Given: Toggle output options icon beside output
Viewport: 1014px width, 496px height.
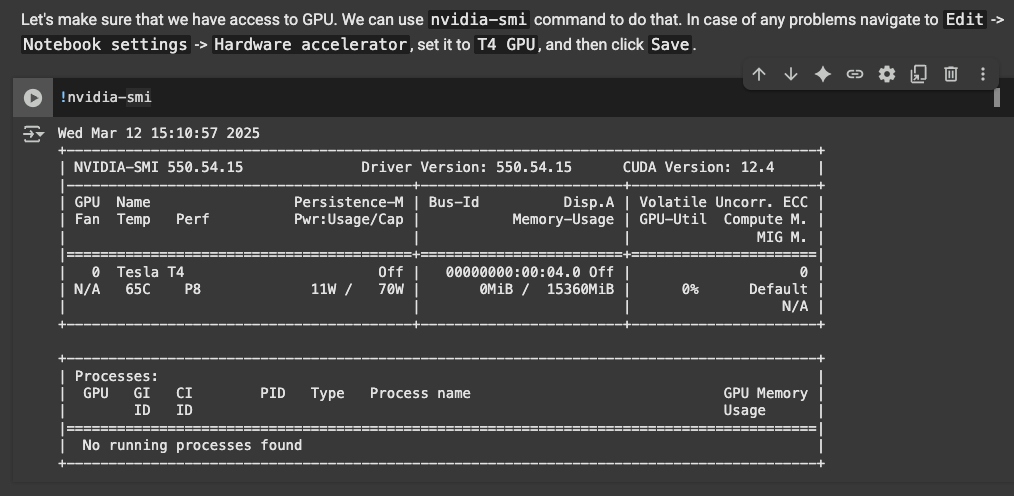Looking at the screenshot, I should 33,134.
